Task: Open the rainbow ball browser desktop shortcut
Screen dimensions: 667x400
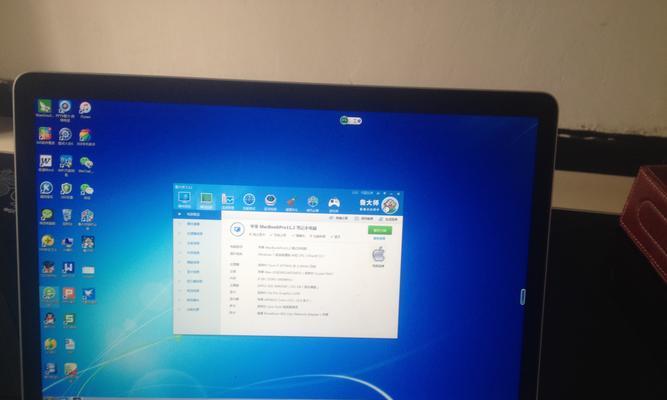Action: point(85,135)
